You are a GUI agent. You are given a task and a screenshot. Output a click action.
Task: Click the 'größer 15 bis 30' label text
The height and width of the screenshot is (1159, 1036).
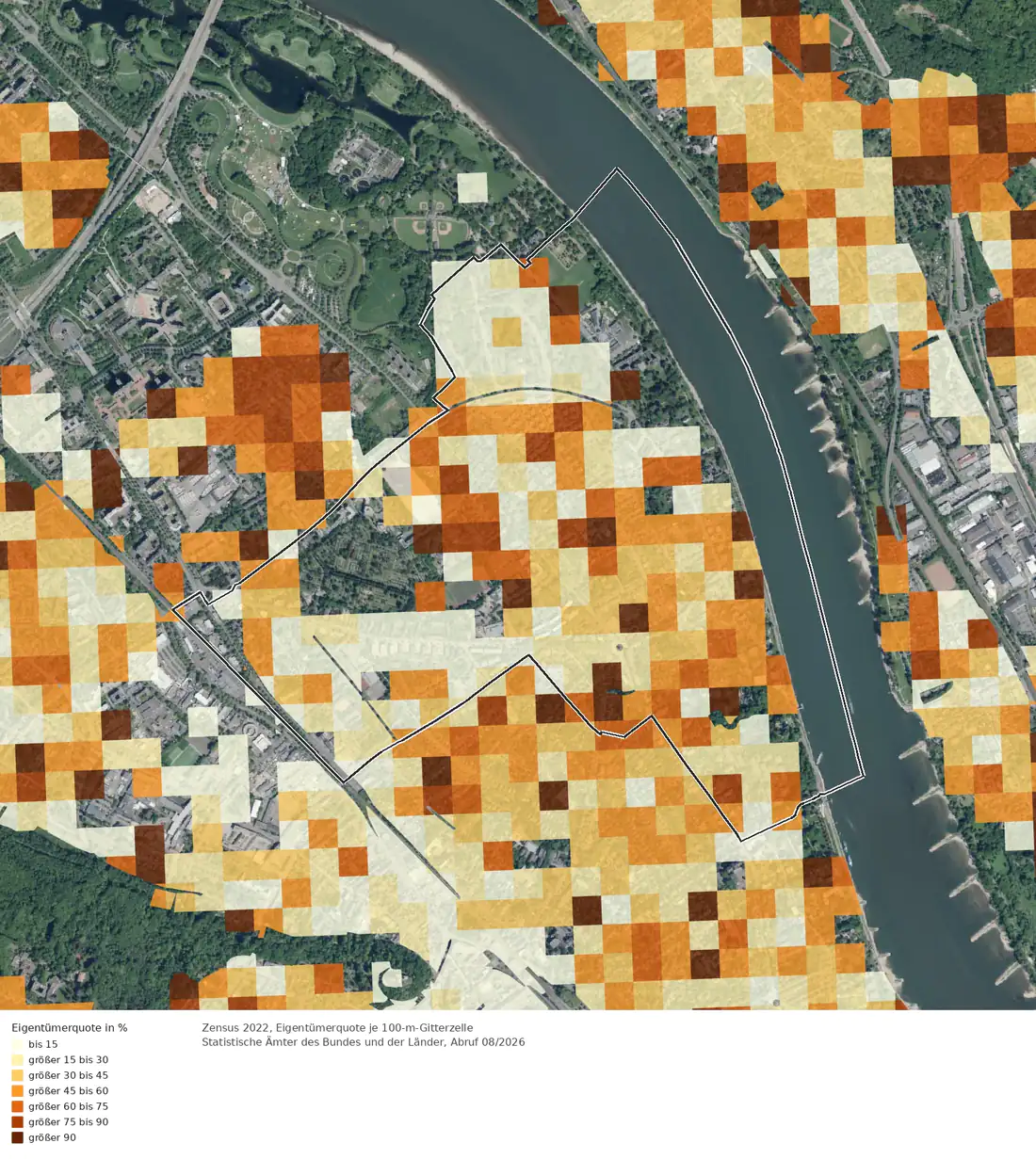68,1059
